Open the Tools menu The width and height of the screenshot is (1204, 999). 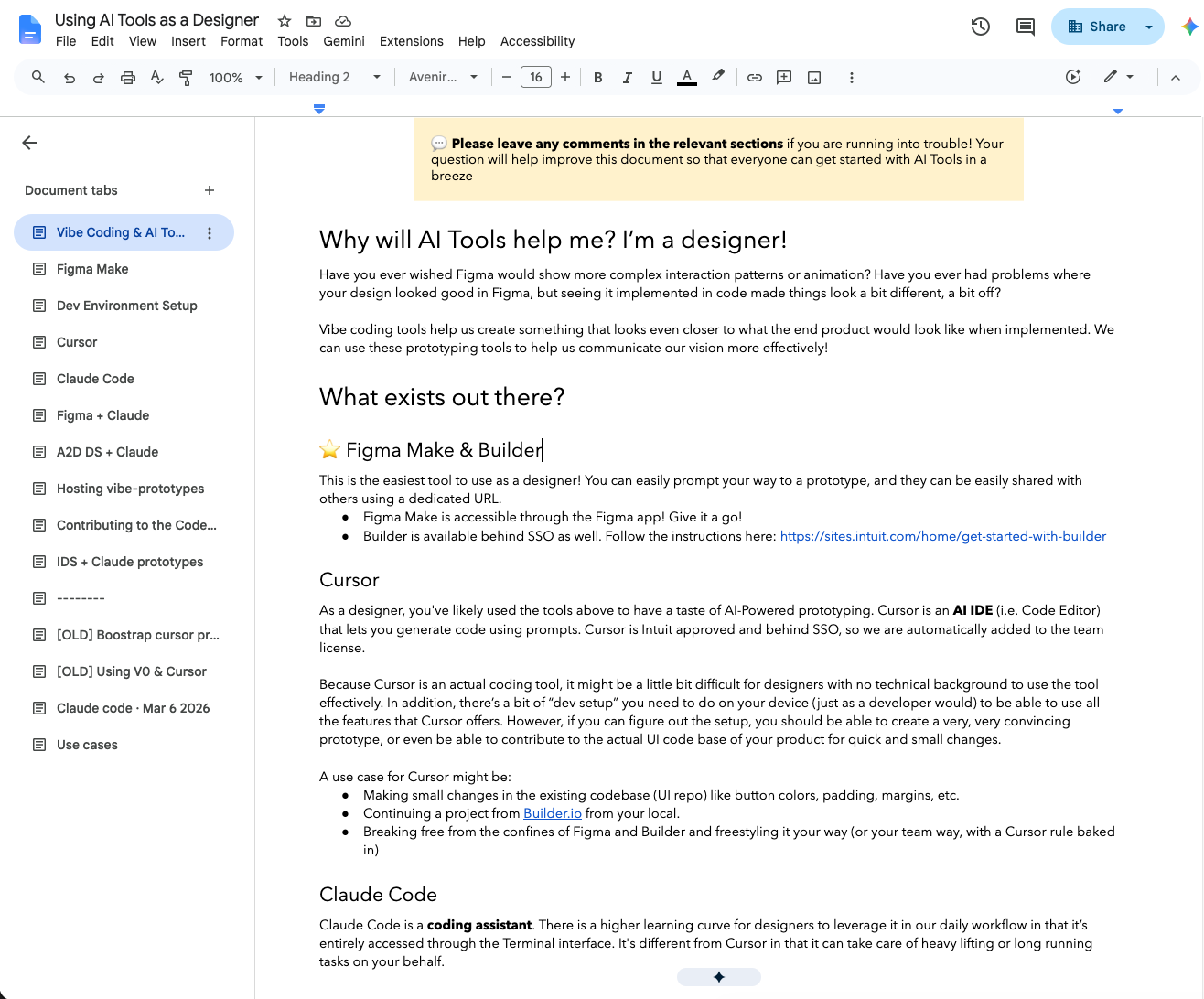point(293,41)
